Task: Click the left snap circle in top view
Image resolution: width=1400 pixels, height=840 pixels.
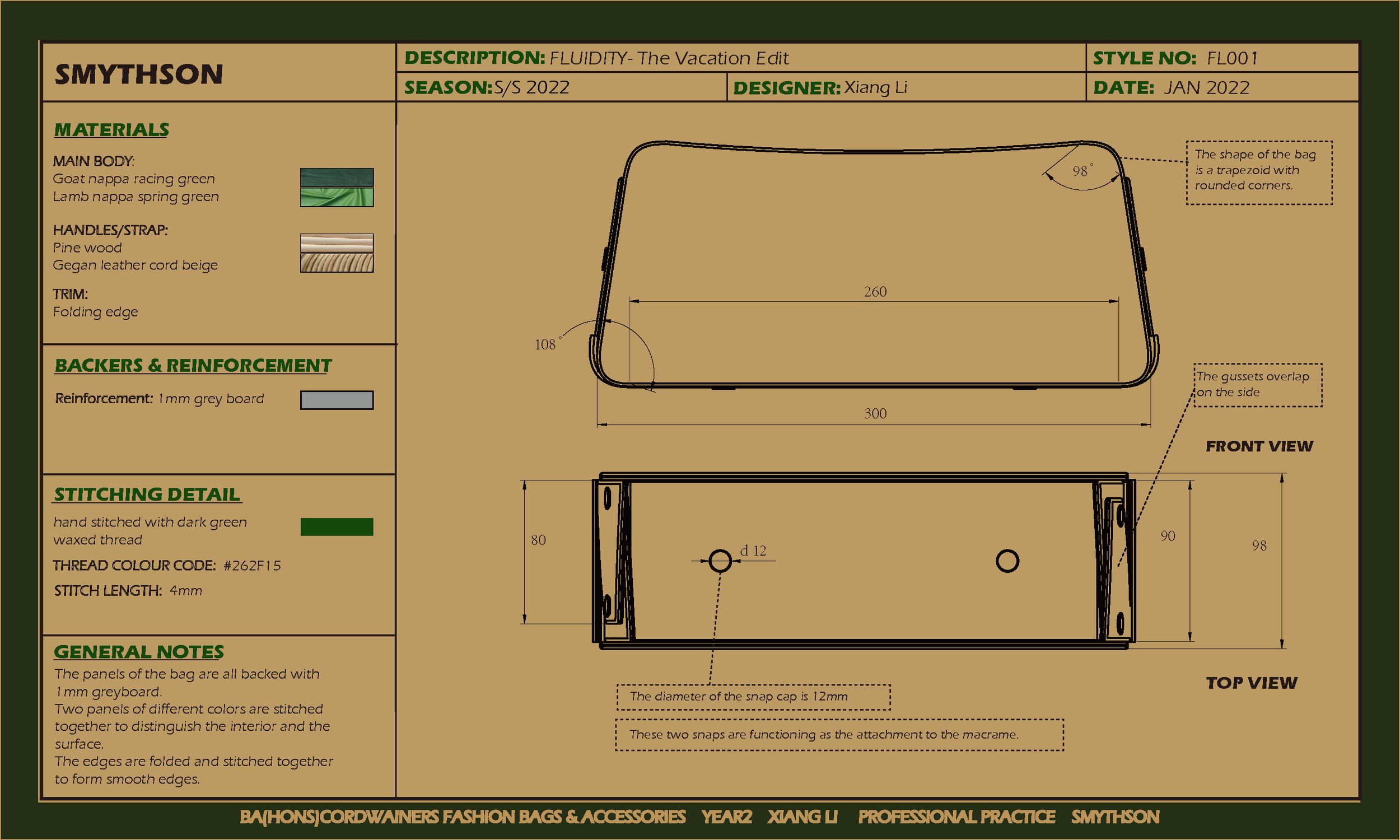Action: click(x=720, y=561)
